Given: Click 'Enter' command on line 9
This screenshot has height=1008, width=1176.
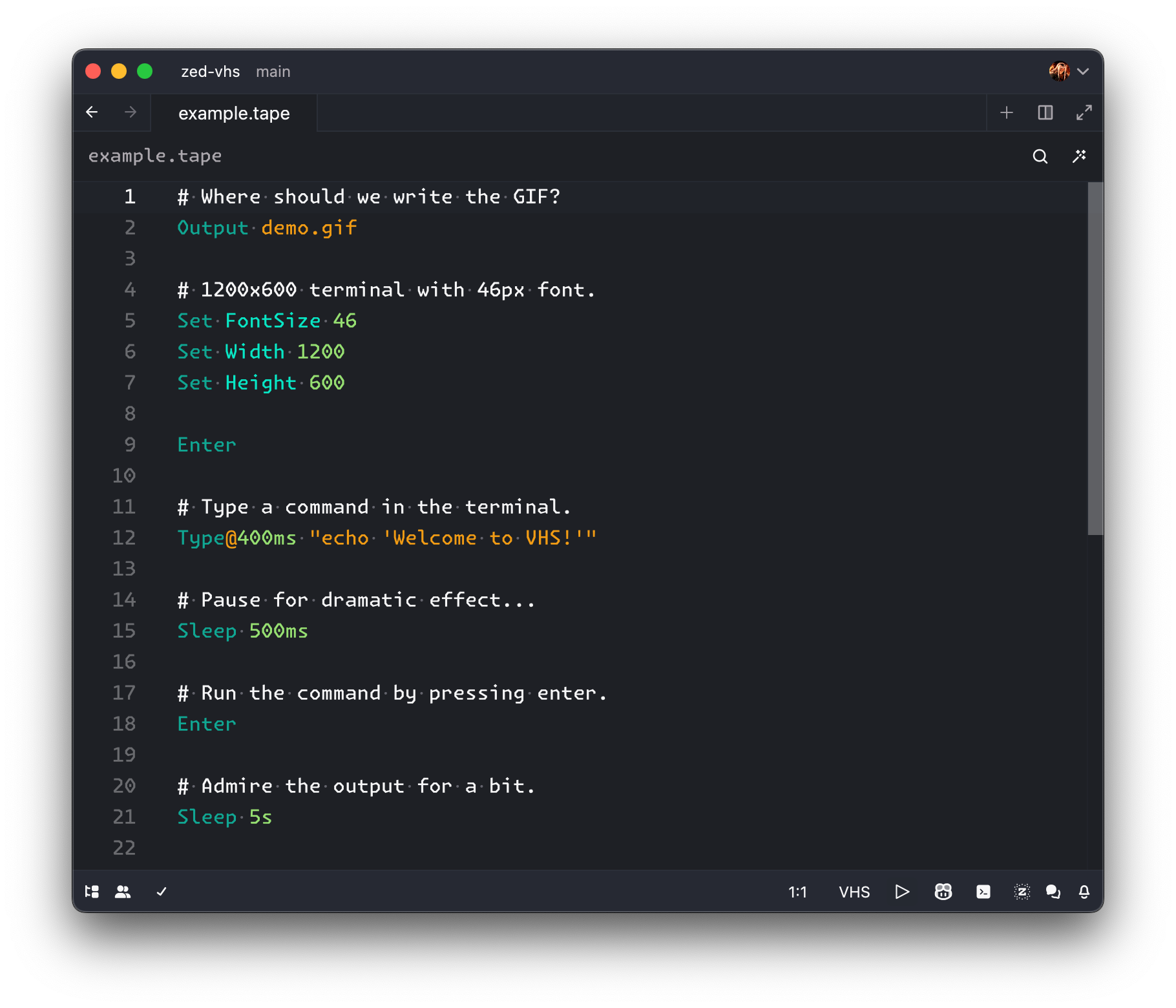Looking at the screenshot, I should [207, 445].
